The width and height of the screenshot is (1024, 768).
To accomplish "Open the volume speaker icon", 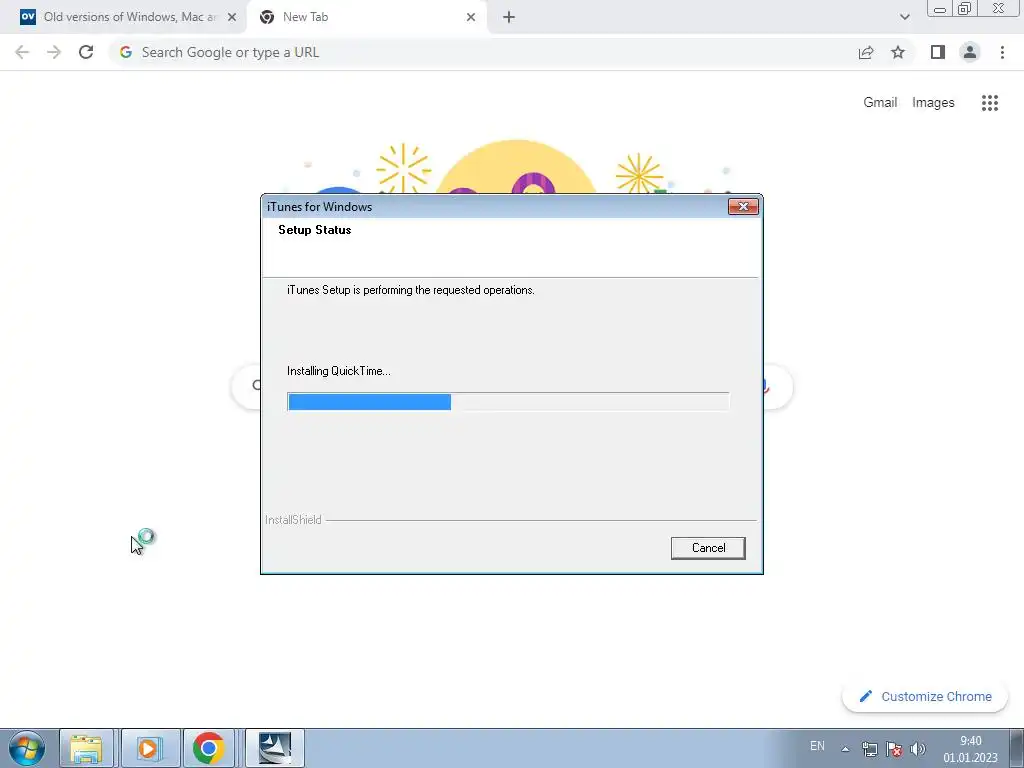I will tap(918, 749).
